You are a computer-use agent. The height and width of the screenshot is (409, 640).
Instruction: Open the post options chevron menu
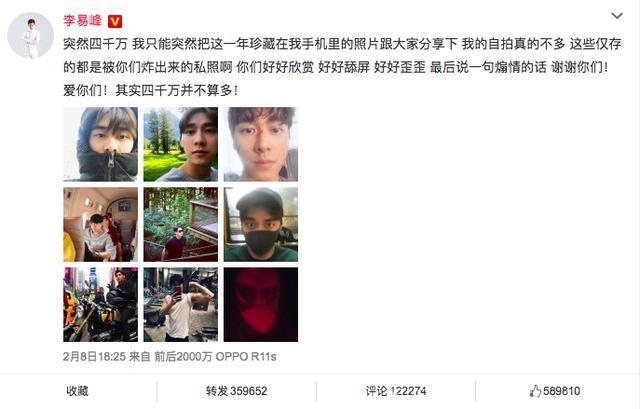point(617,16)
